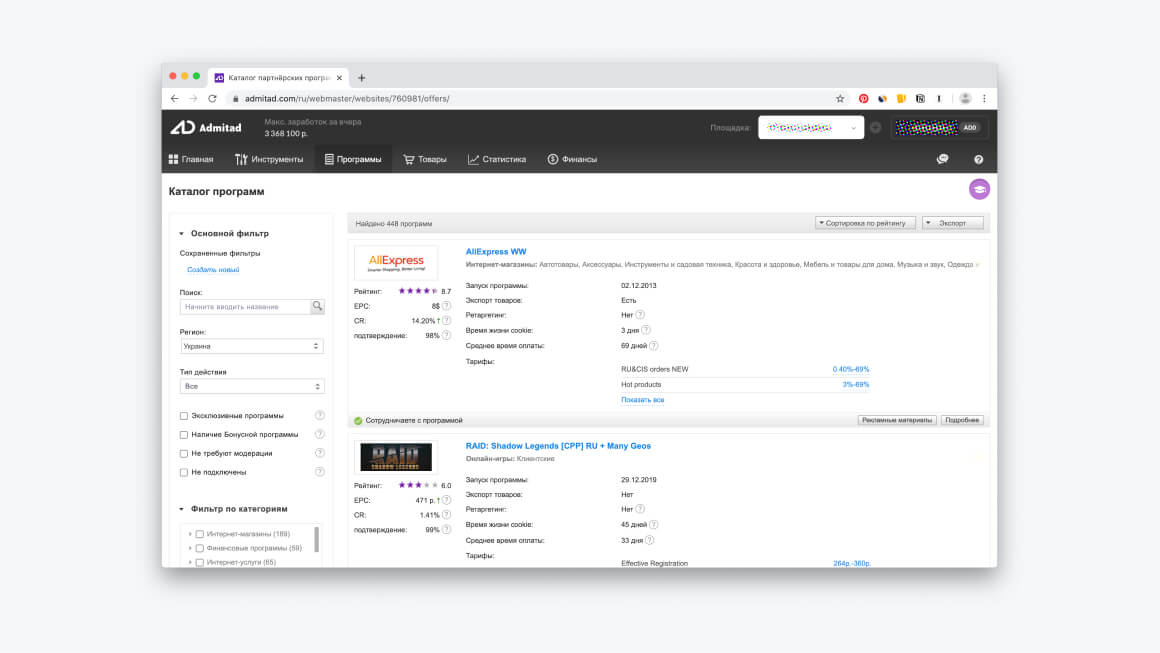1160x653 pixels.
Task: Click the Admitad logo
Action: coord(206,127)
